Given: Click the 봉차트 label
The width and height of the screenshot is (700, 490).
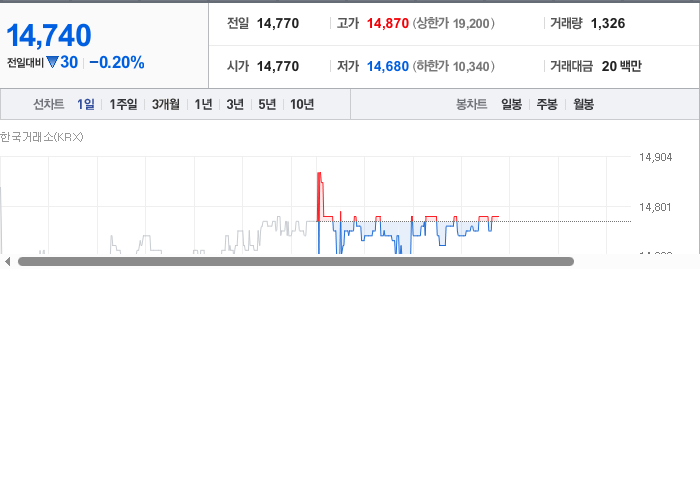Looking at the screenshot, I should pos(471,104).
